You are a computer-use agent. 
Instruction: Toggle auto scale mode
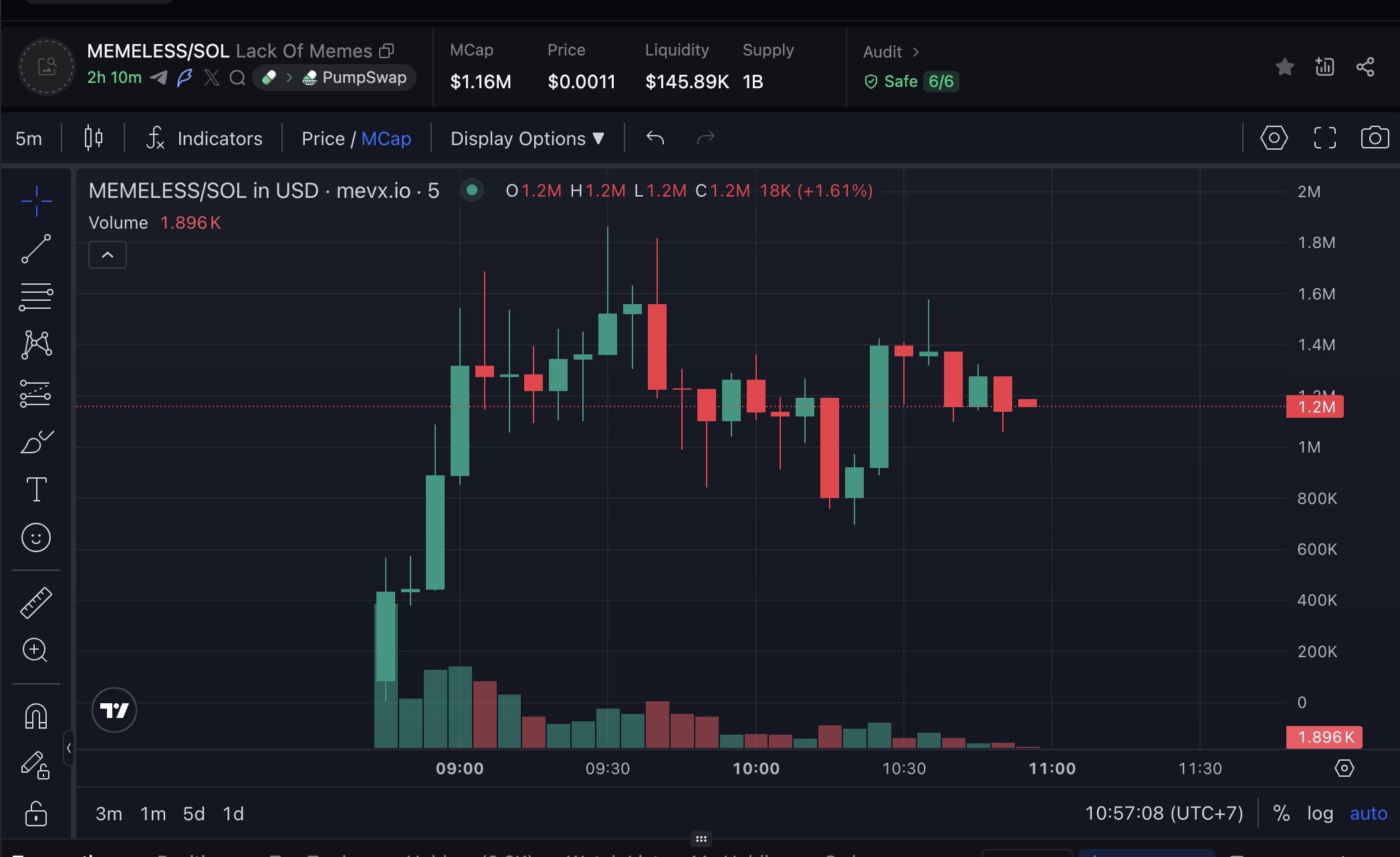pos(1369,813)
